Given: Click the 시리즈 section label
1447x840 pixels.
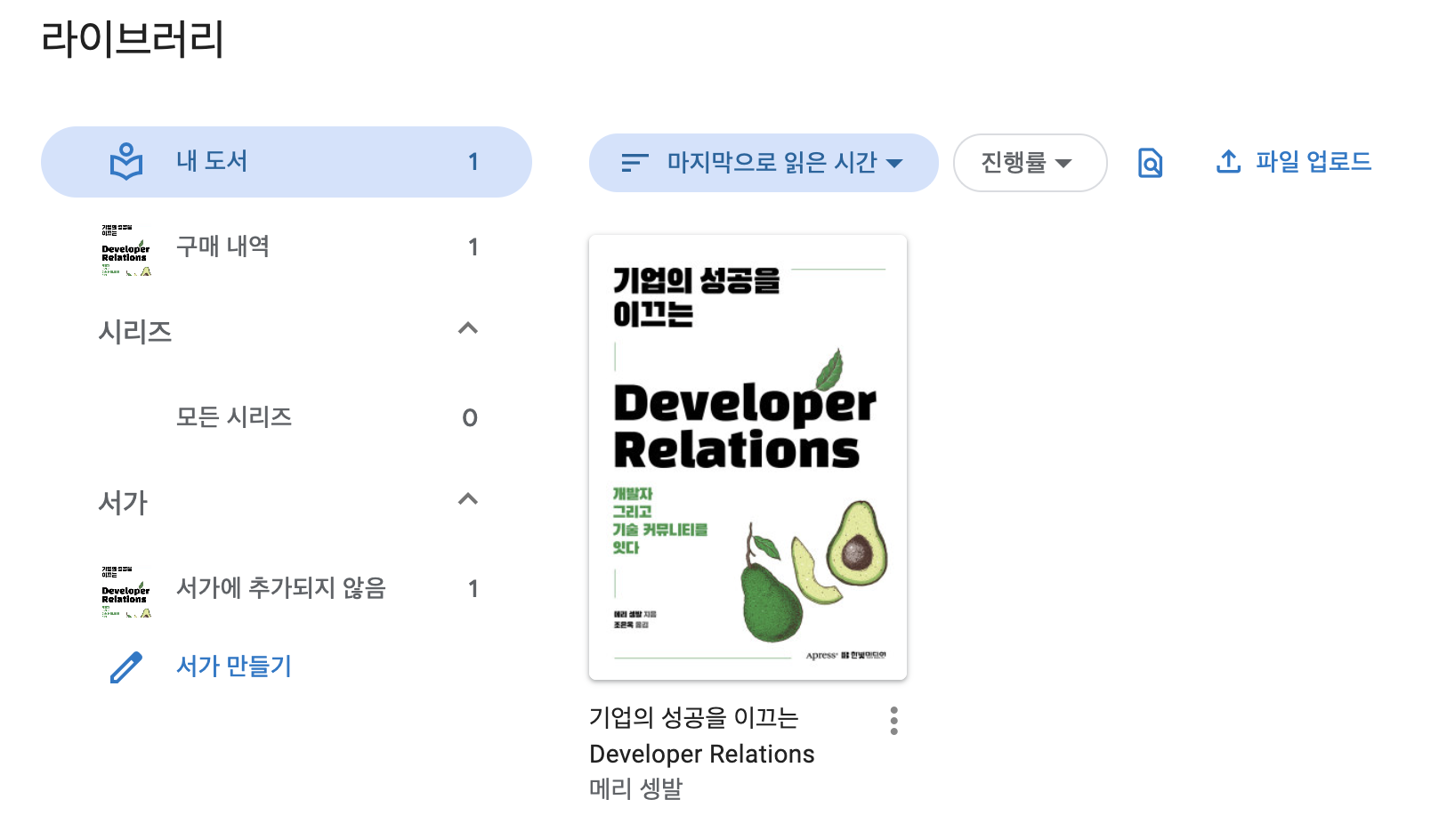Looking at the screenshot, I should 134,332.
